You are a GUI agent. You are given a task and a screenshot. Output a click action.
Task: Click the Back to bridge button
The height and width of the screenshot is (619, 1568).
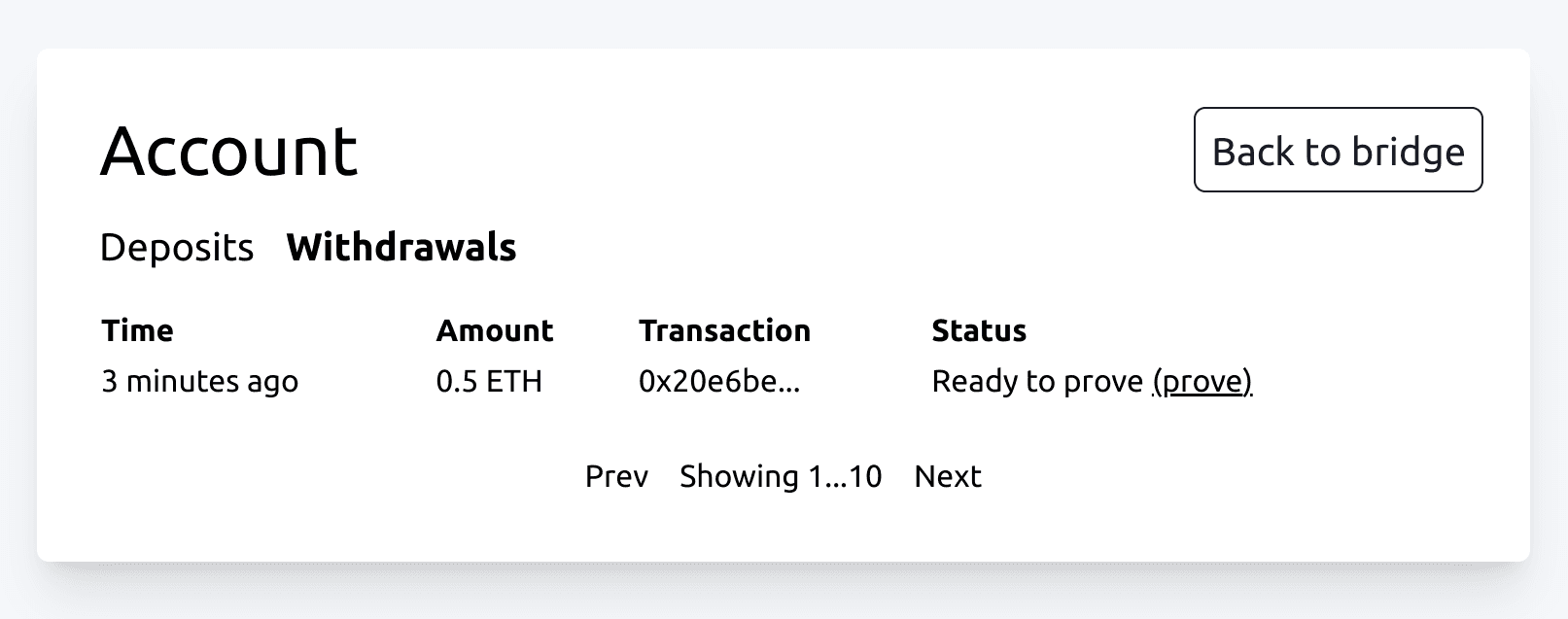[1338, 150]
